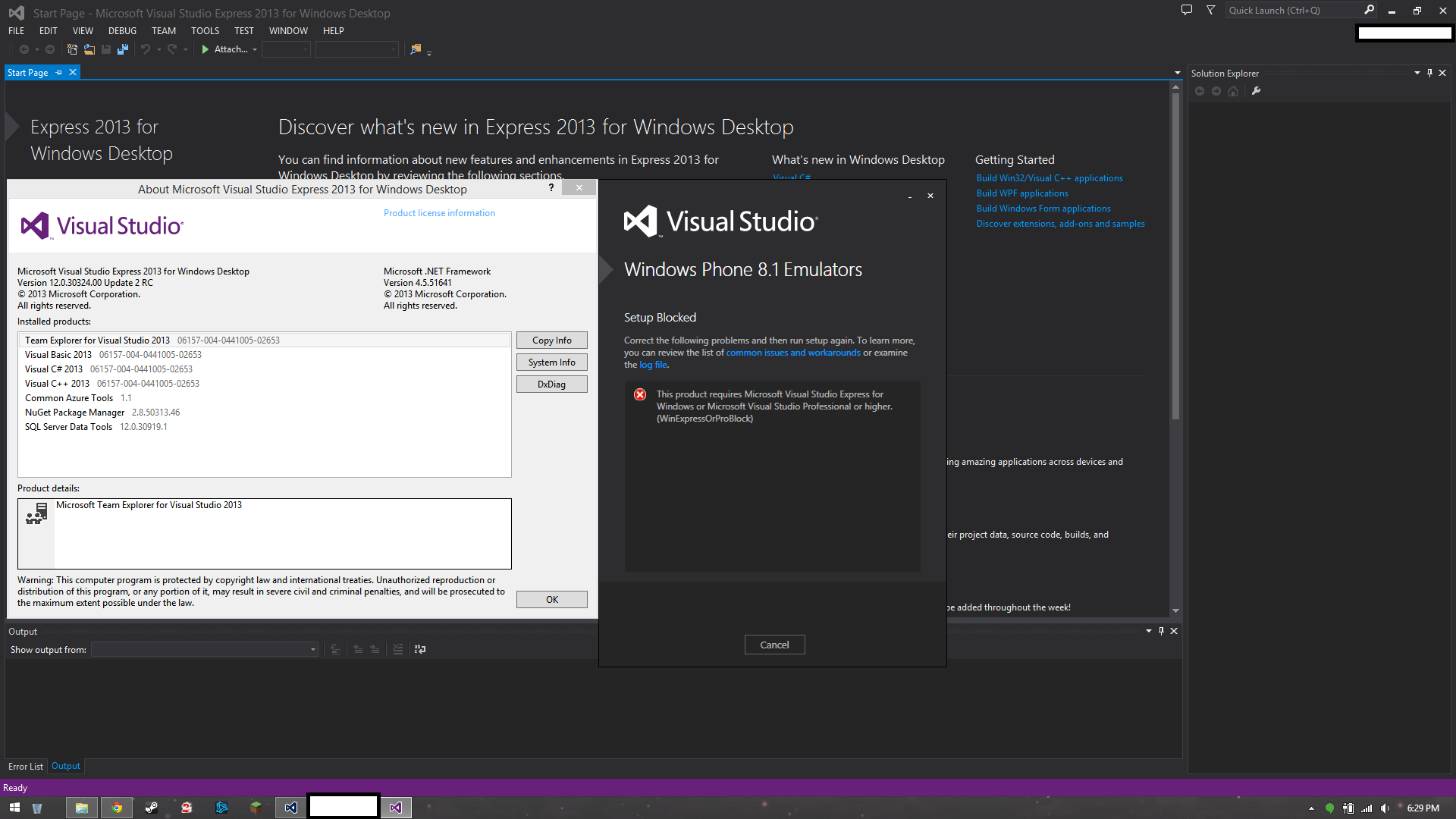The image size is (1456, 819).
Task: Expand the Undo history dropdown arrow
Action: (159, 49)
